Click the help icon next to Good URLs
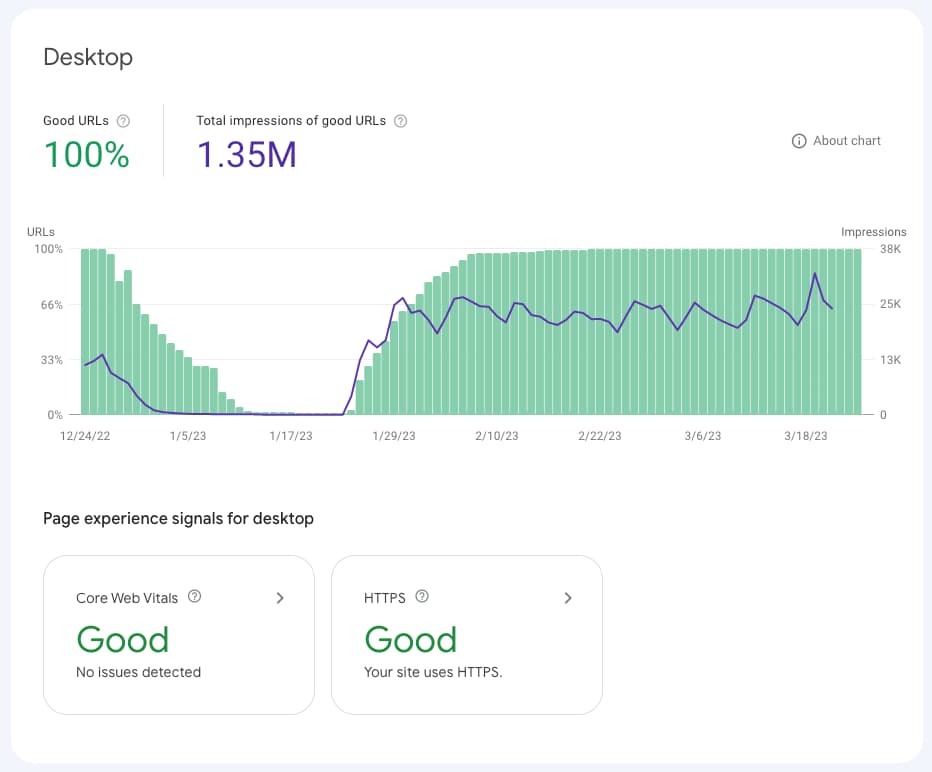 (x=123, y=120)
